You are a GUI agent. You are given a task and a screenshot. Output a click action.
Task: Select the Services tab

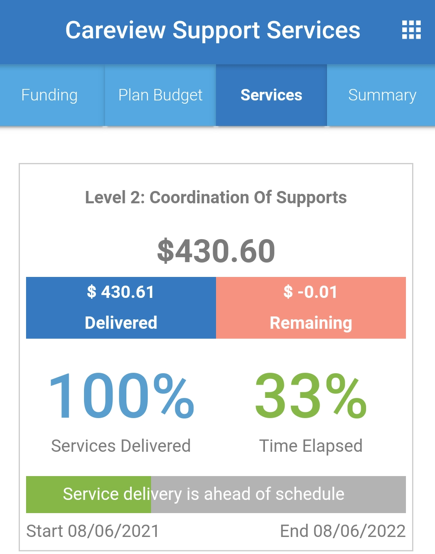click(x=271, y=95)
